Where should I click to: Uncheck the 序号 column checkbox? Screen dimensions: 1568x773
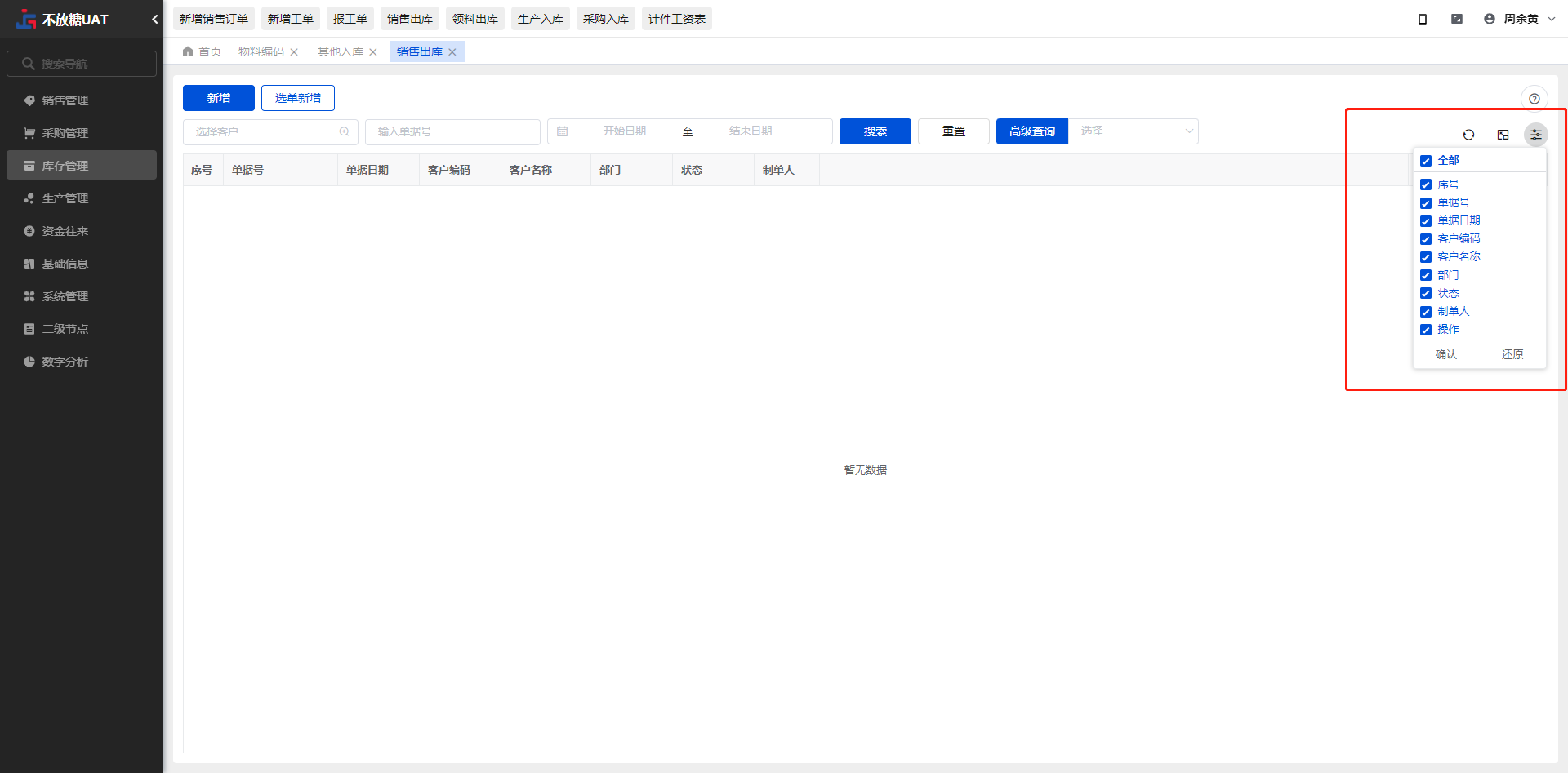[x=1426, y=185]
